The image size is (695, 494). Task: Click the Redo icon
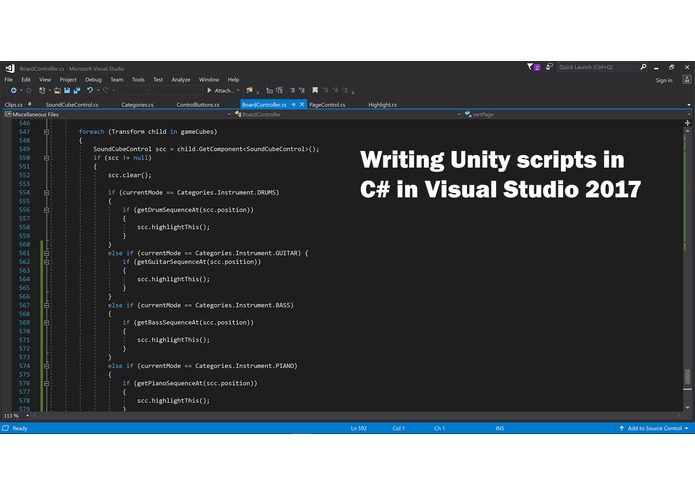point(105,90)
